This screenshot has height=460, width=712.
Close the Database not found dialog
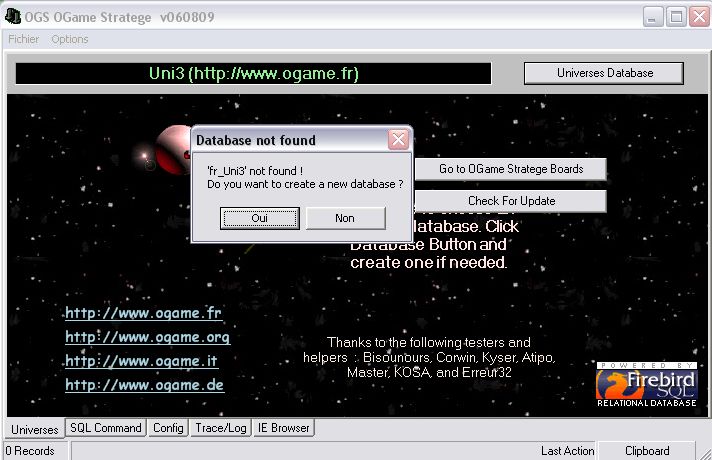pos(398,140)
